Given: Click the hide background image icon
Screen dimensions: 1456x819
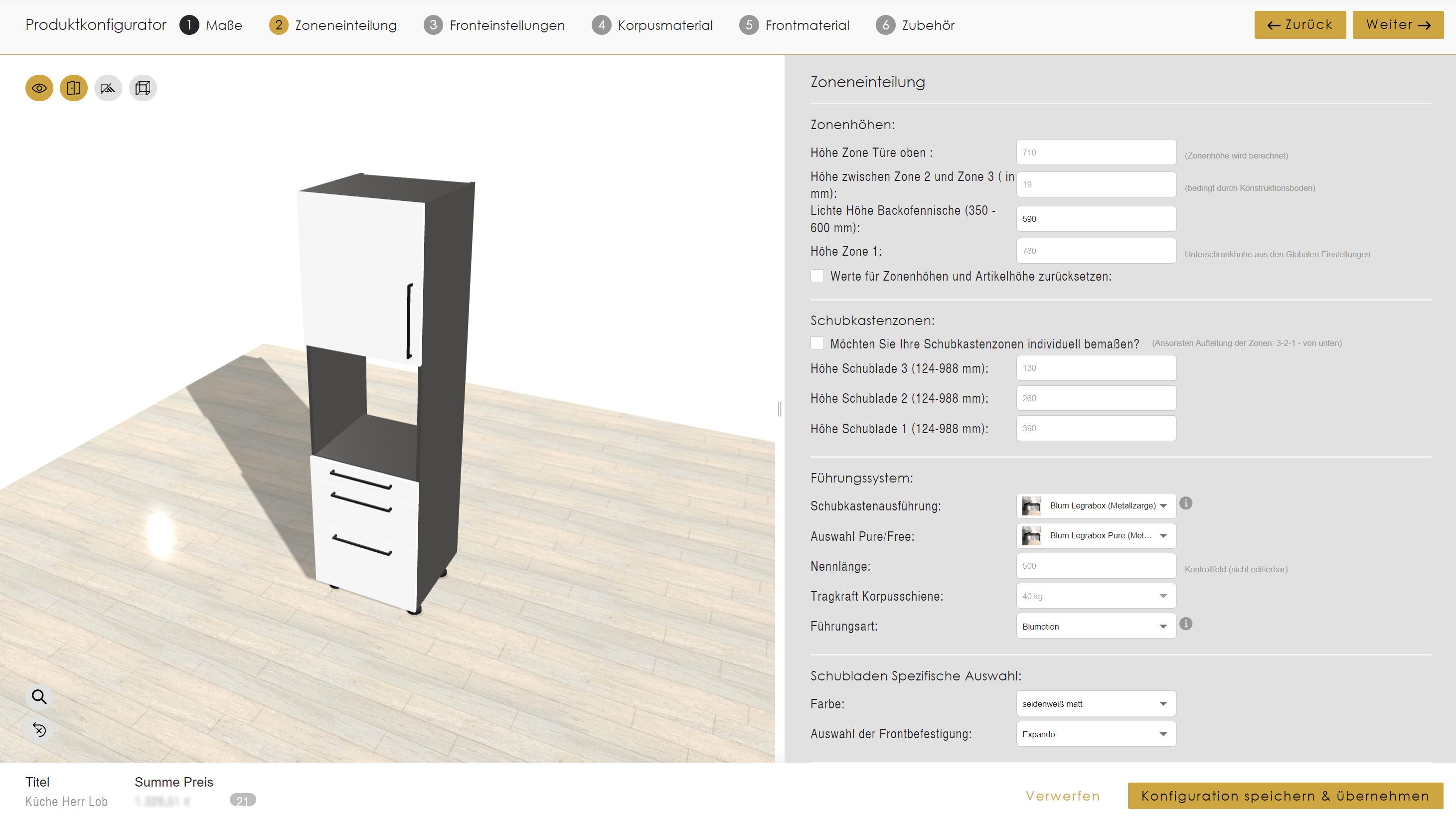Looking at the screenshot, I should (108, 88).
